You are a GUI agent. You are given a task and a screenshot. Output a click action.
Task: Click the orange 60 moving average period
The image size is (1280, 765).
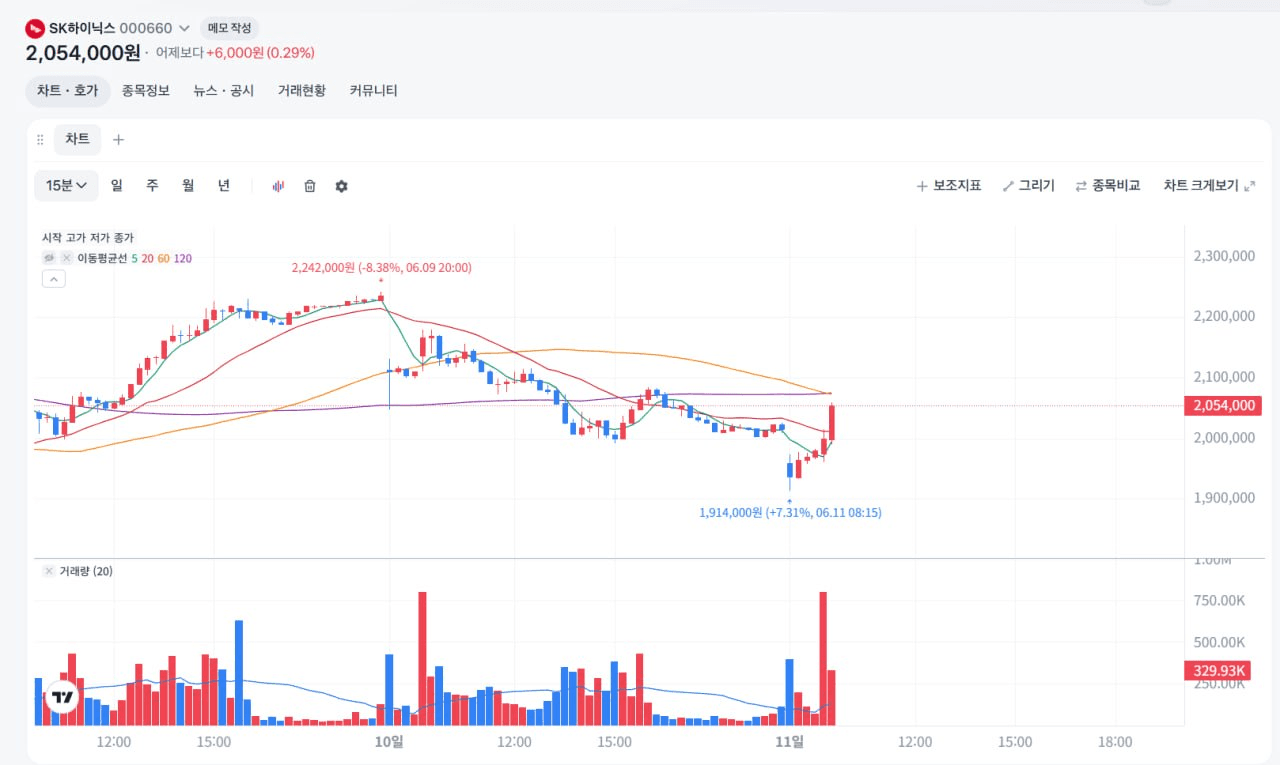pos(163,258)
